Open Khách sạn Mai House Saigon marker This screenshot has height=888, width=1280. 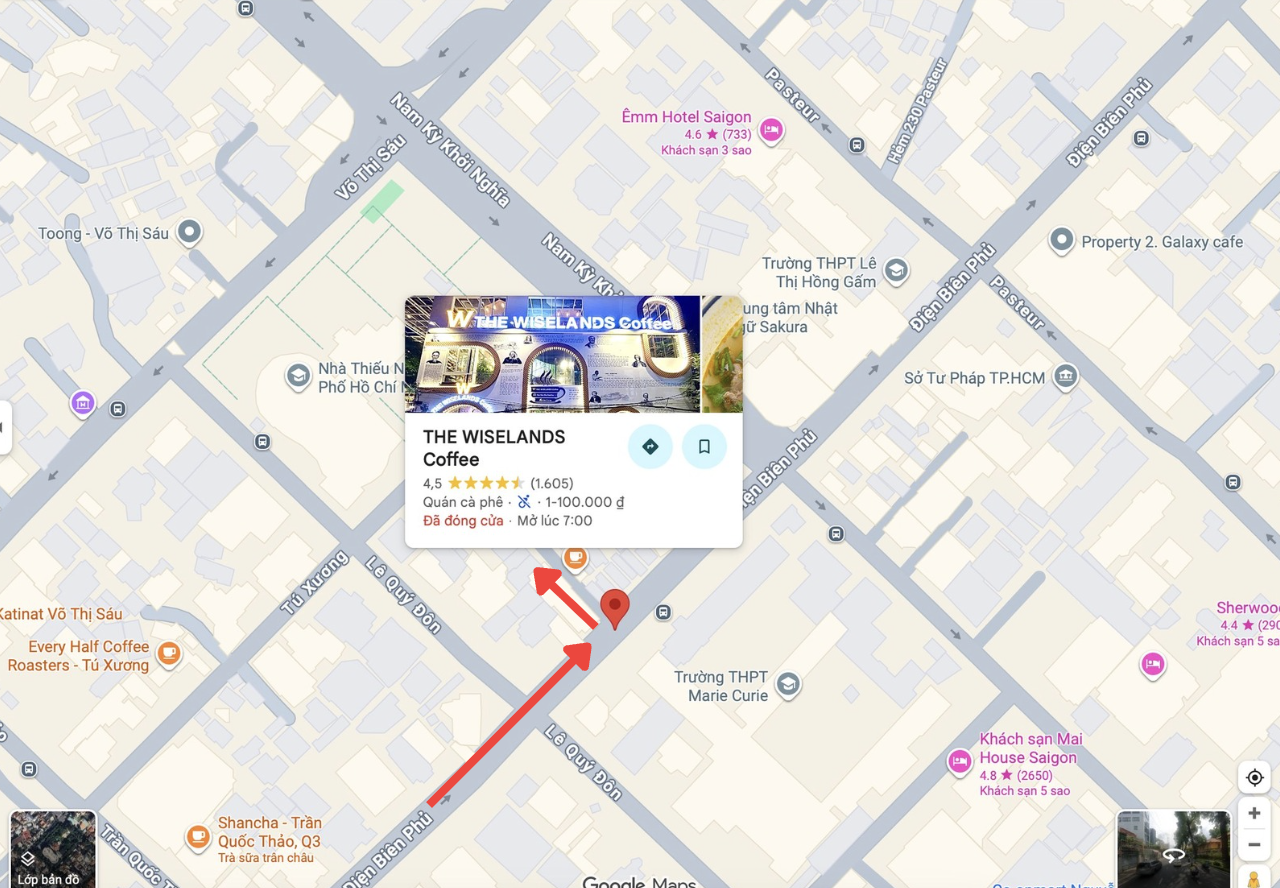[x=960, y=762]
